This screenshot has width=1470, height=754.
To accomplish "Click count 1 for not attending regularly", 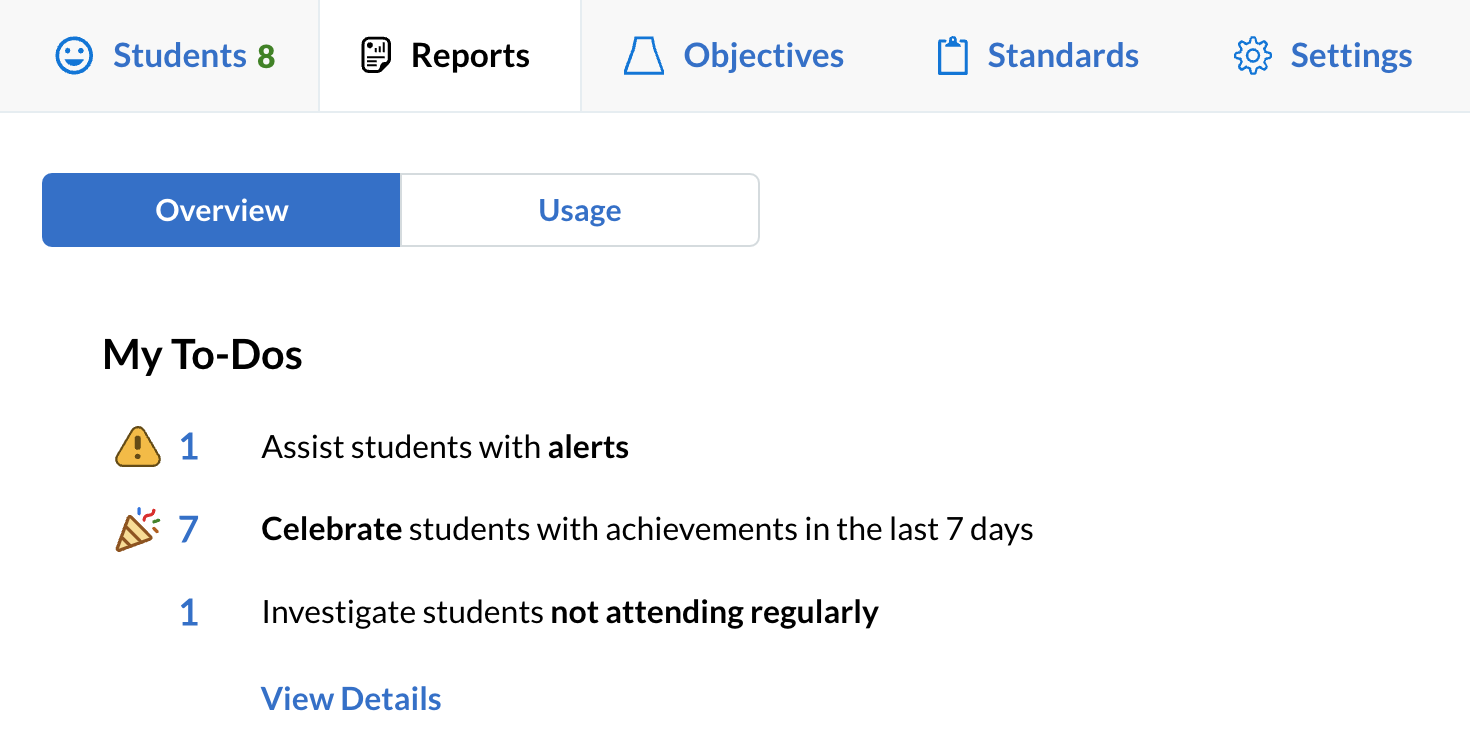I will click(x=189, y=612).
